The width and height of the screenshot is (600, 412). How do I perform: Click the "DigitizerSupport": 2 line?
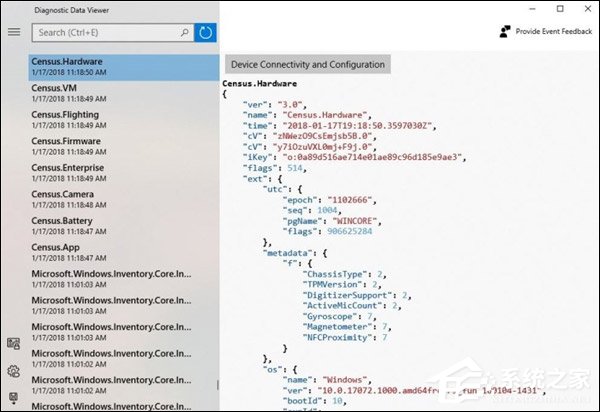click(x=357, y=295)
